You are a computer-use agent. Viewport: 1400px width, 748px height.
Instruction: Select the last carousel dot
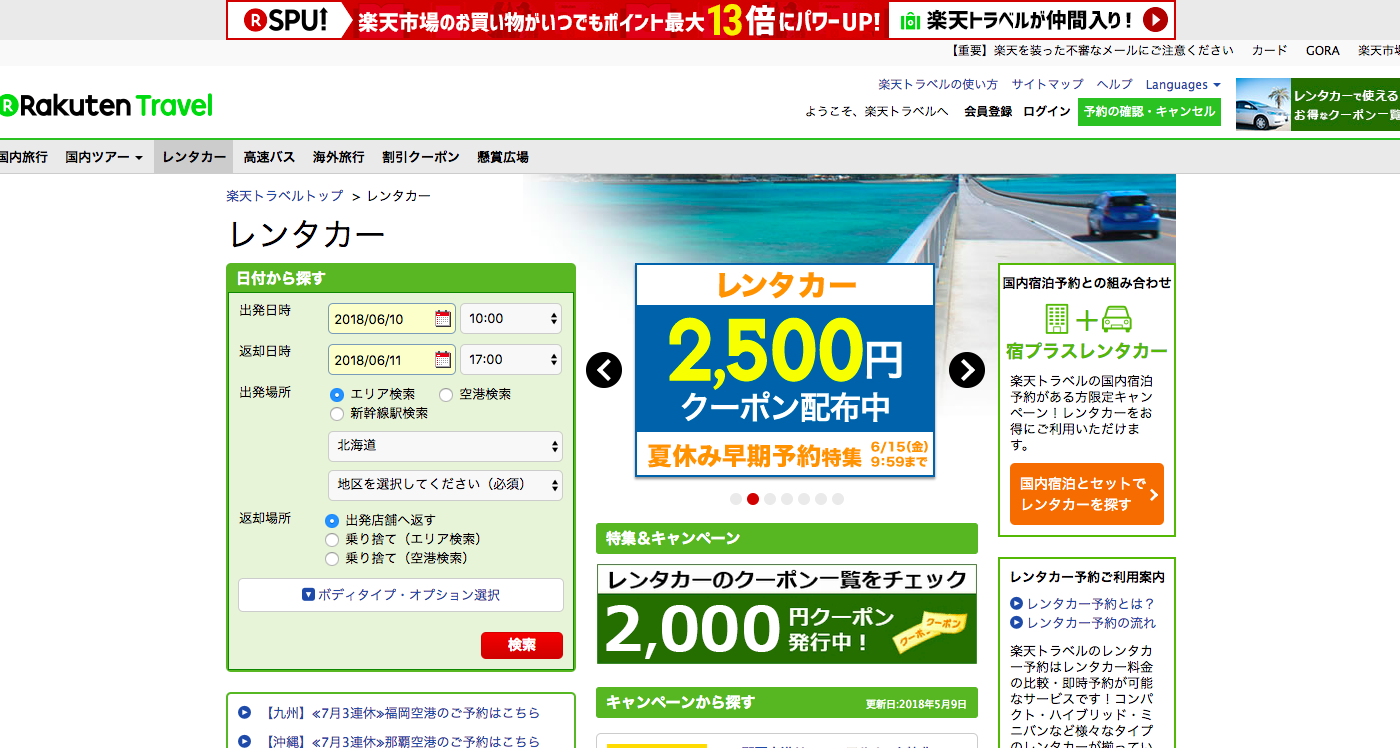coord(838,499)
